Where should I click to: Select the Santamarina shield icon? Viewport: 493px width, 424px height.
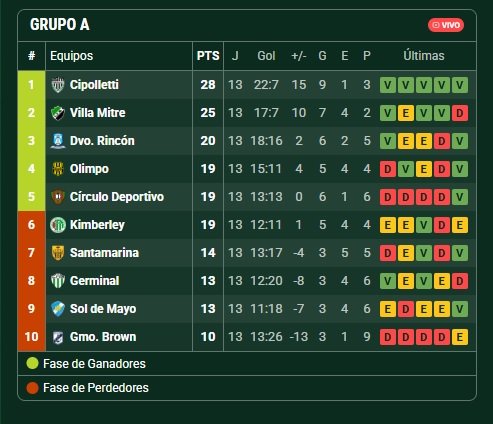pyautogui.click(x=58, y=253)
